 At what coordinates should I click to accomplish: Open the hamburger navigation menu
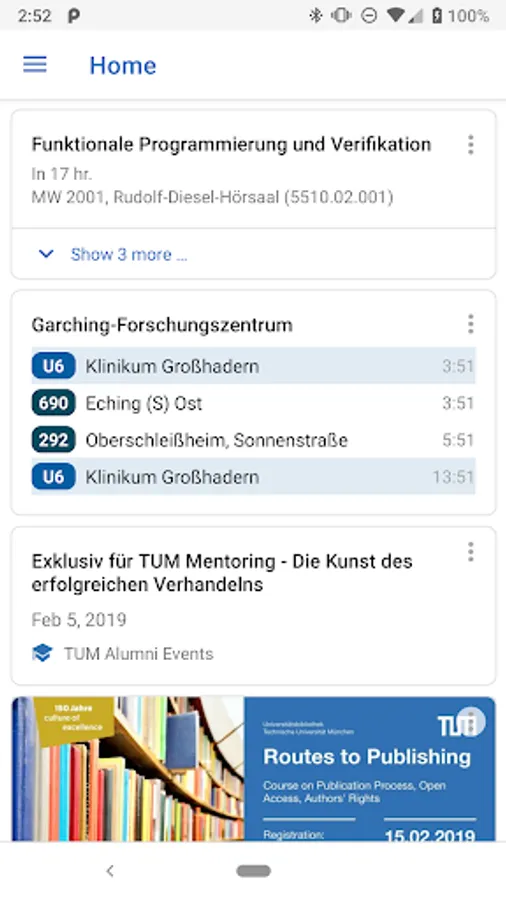[35, 64]
